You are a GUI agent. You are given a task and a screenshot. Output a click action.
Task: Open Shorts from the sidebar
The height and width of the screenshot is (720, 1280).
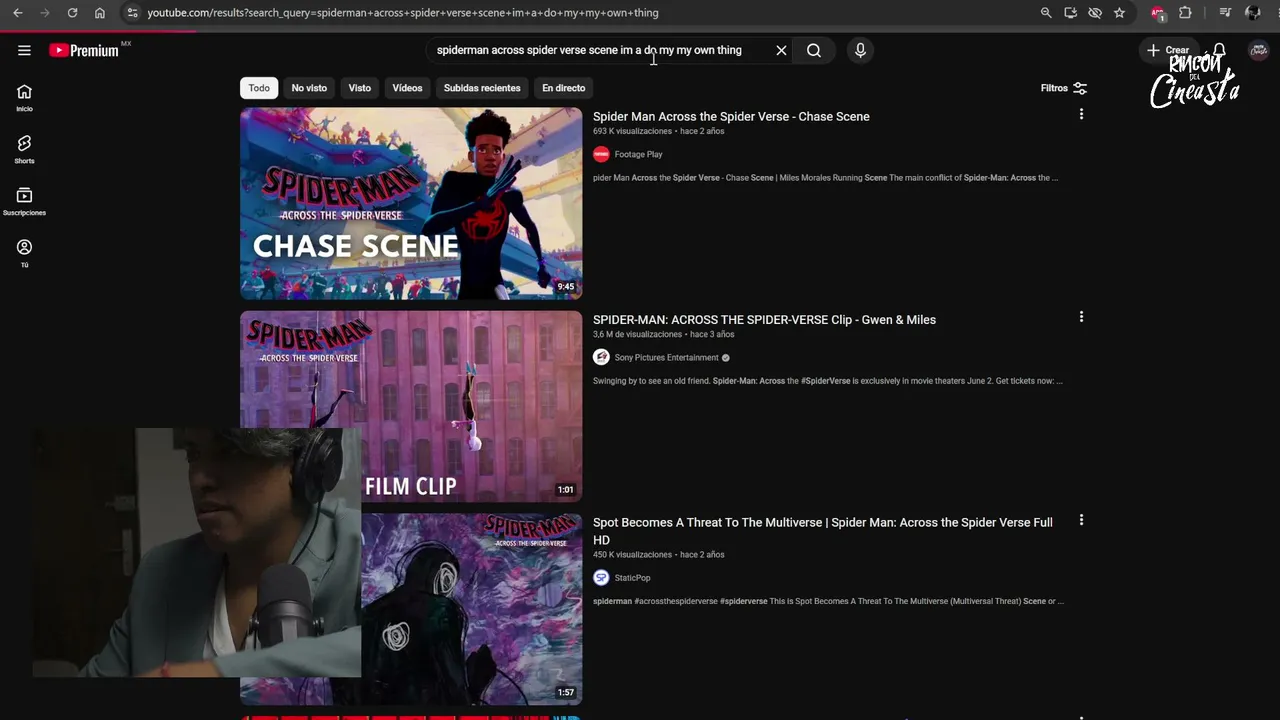pos(24,150)
